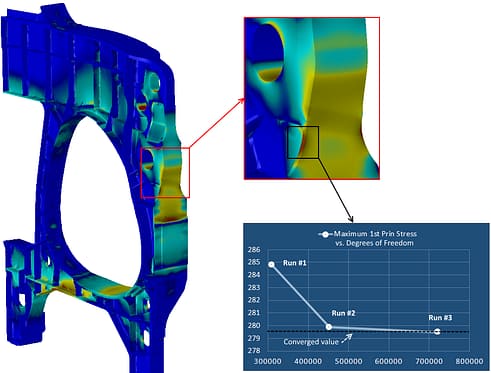Screen dimensions: 491x373
Task: Select the small black box in zoomed view
Action: point(303,142)
